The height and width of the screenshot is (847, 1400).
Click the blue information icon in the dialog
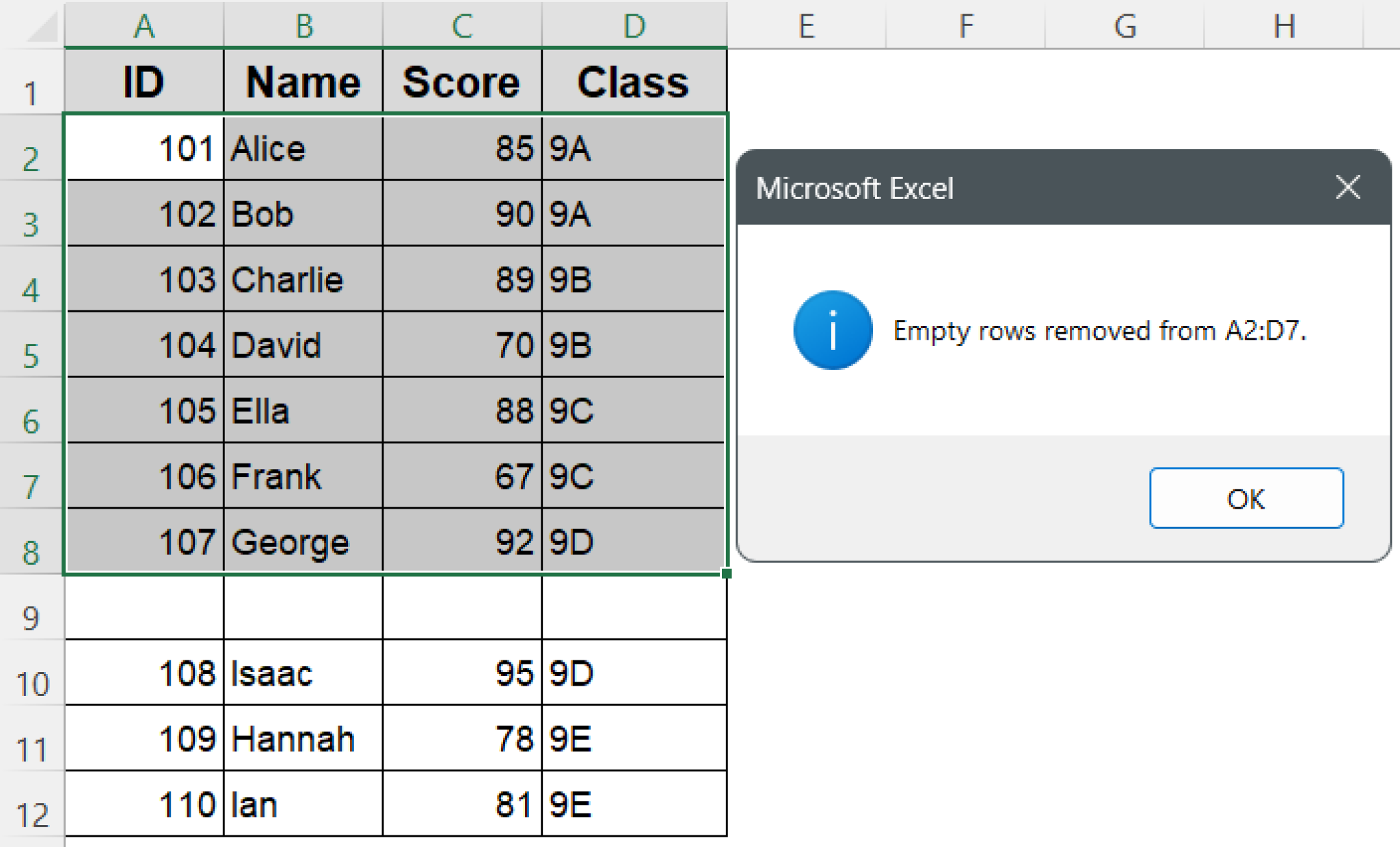(x=831, y=330)
